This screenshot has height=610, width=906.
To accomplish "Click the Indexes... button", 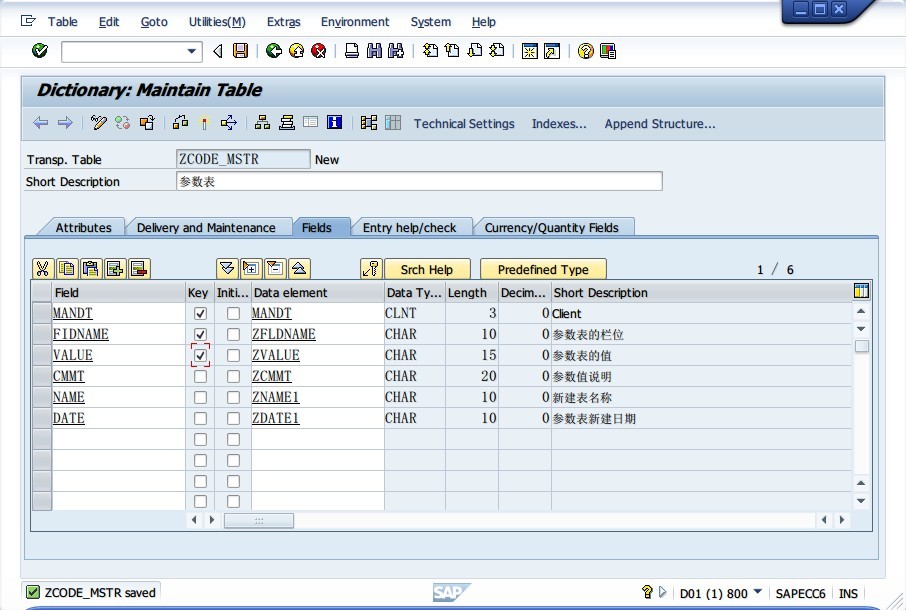I will (x=559, y=124).
